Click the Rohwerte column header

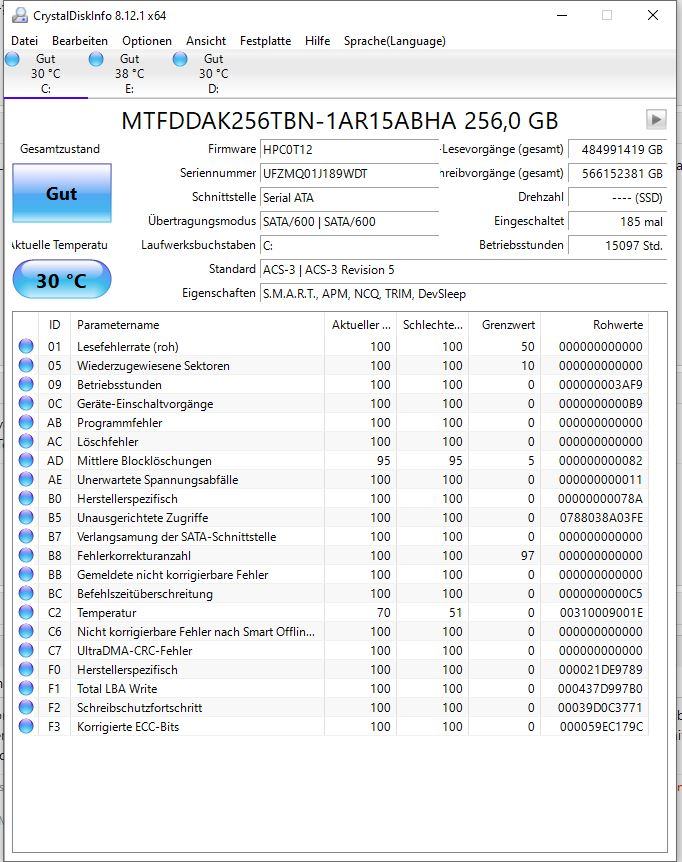tap(595, 325)
